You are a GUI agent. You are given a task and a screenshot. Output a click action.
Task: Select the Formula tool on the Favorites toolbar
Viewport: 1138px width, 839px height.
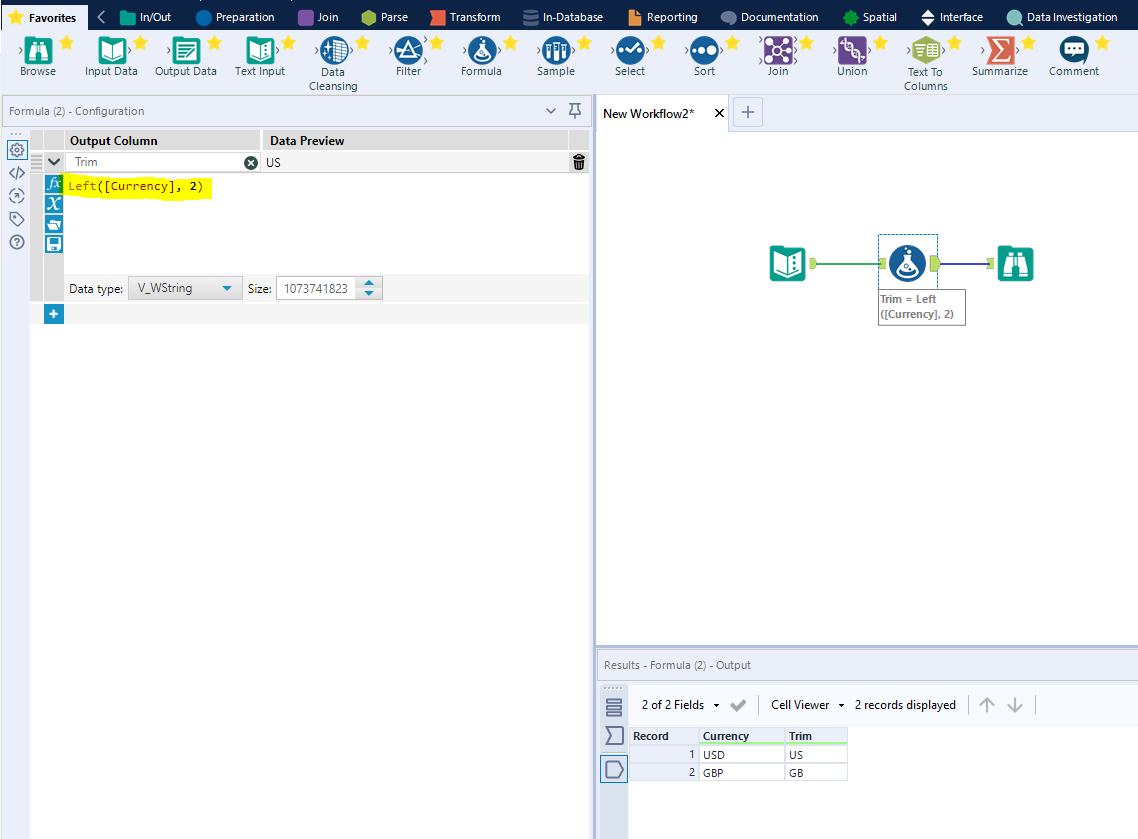481,50
